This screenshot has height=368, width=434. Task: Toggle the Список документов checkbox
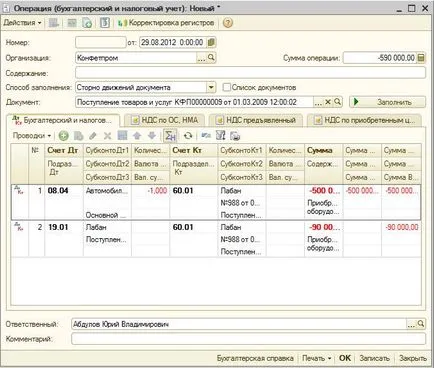click(227, 88)
